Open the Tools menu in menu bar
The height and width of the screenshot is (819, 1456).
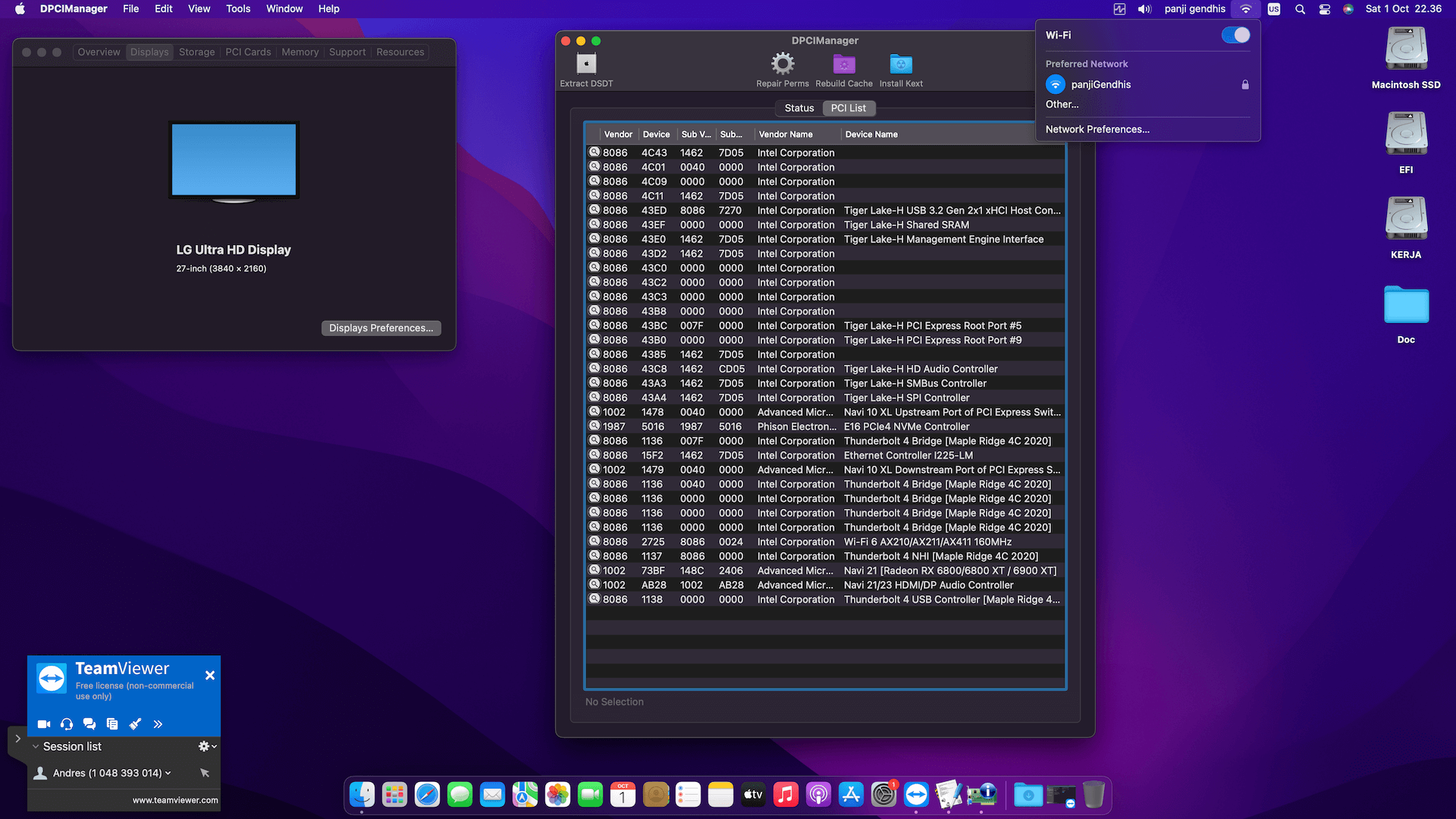tap(238, 9)
